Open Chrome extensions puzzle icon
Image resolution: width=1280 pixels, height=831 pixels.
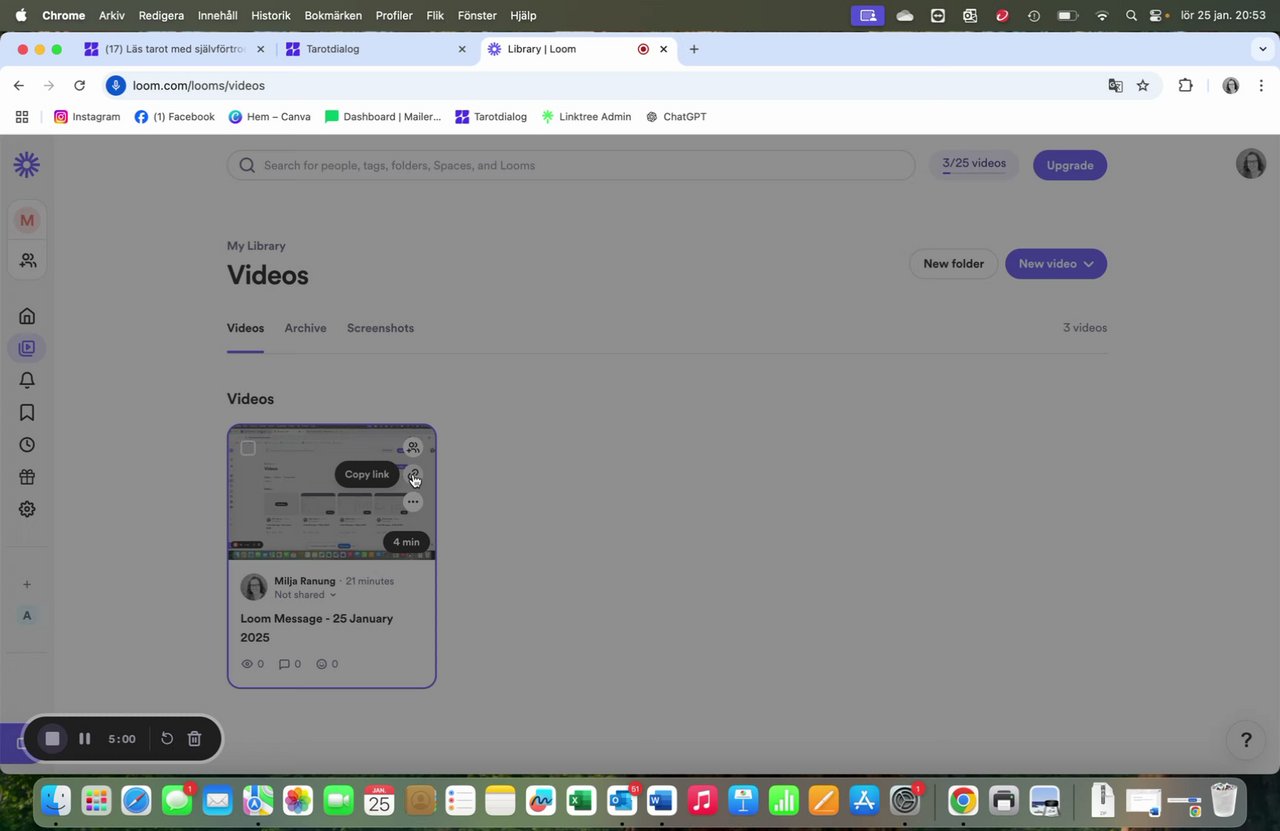[1186, 85]
